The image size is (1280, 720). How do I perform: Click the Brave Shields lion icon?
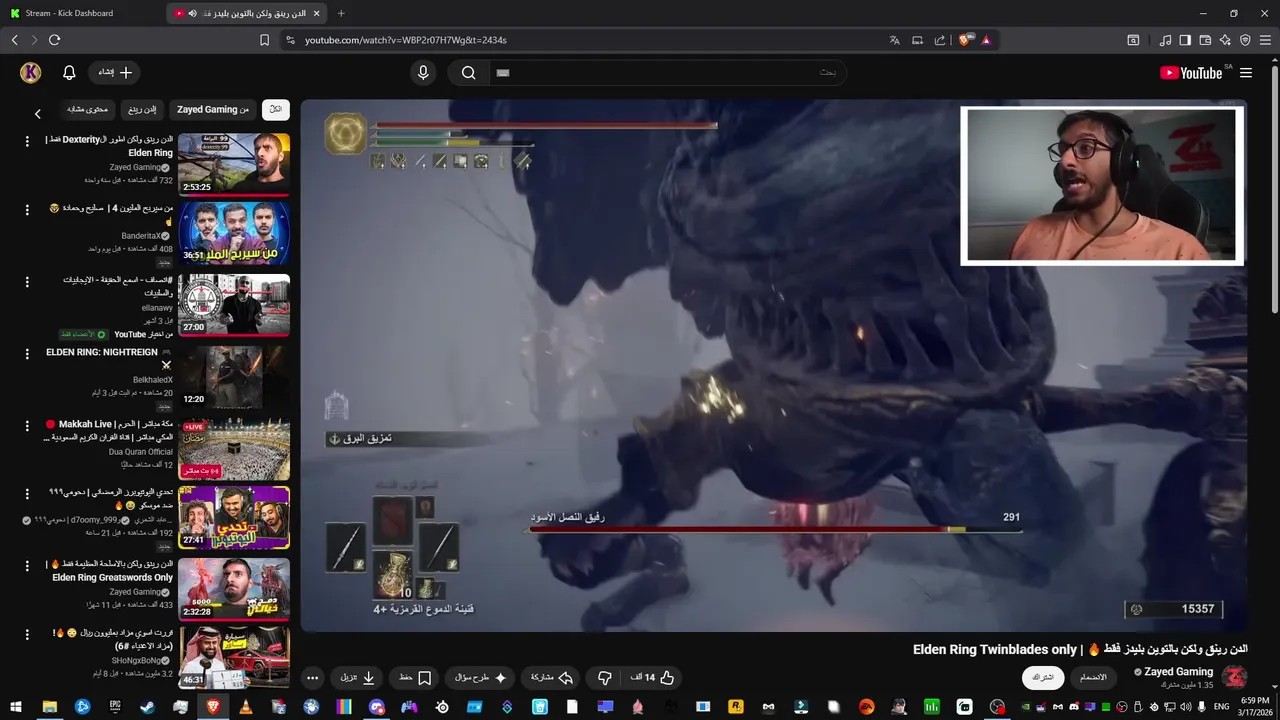[965, 40]
